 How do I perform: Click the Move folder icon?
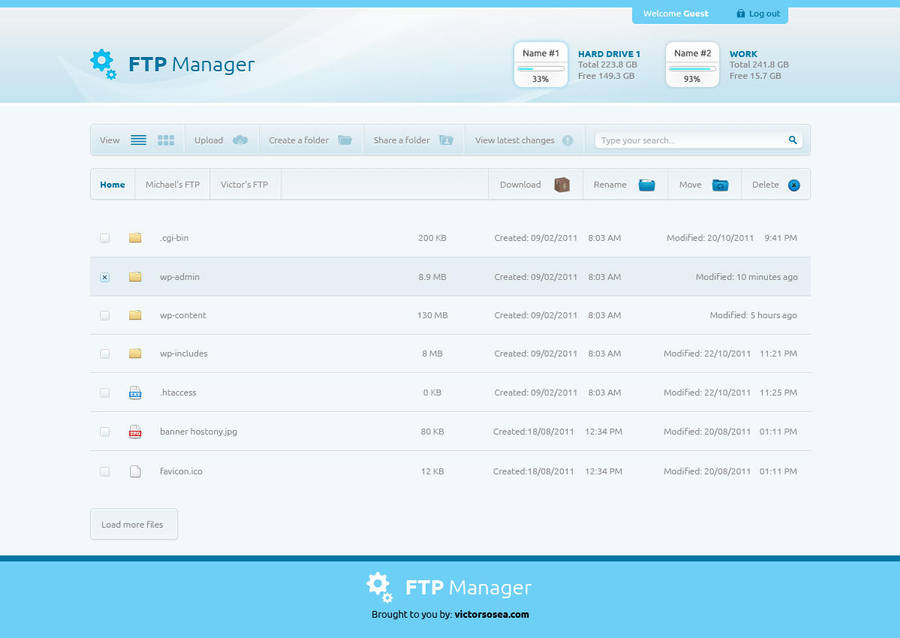tap(720, 185)
